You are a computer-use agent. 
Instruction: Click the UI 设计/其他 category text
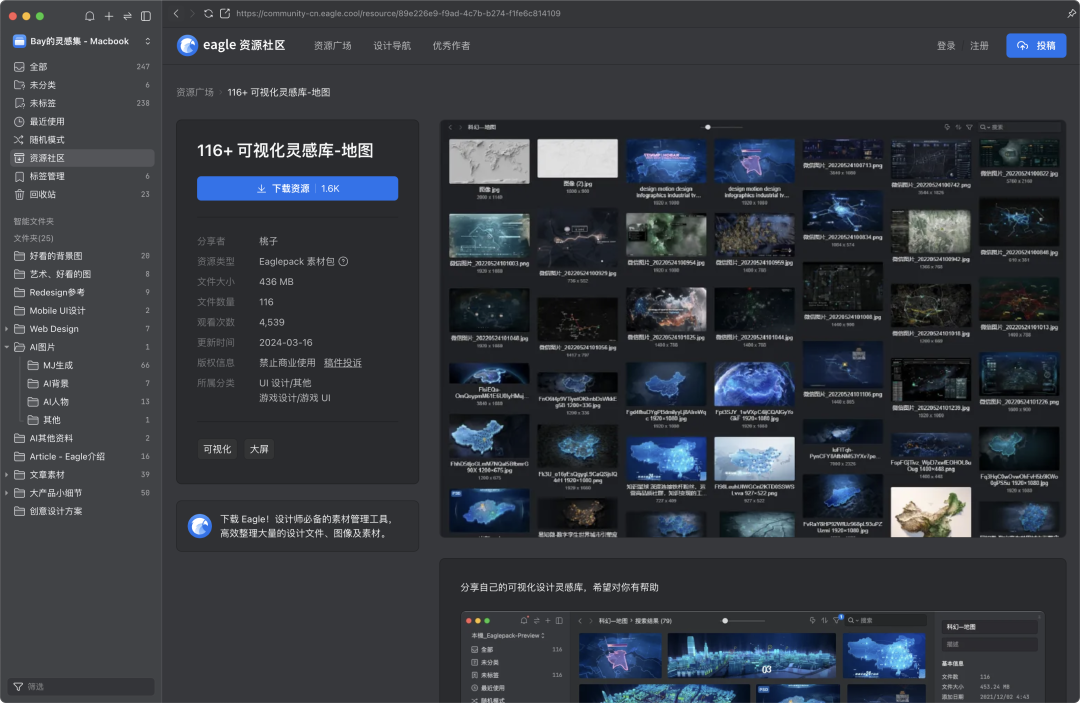[285, 383]
